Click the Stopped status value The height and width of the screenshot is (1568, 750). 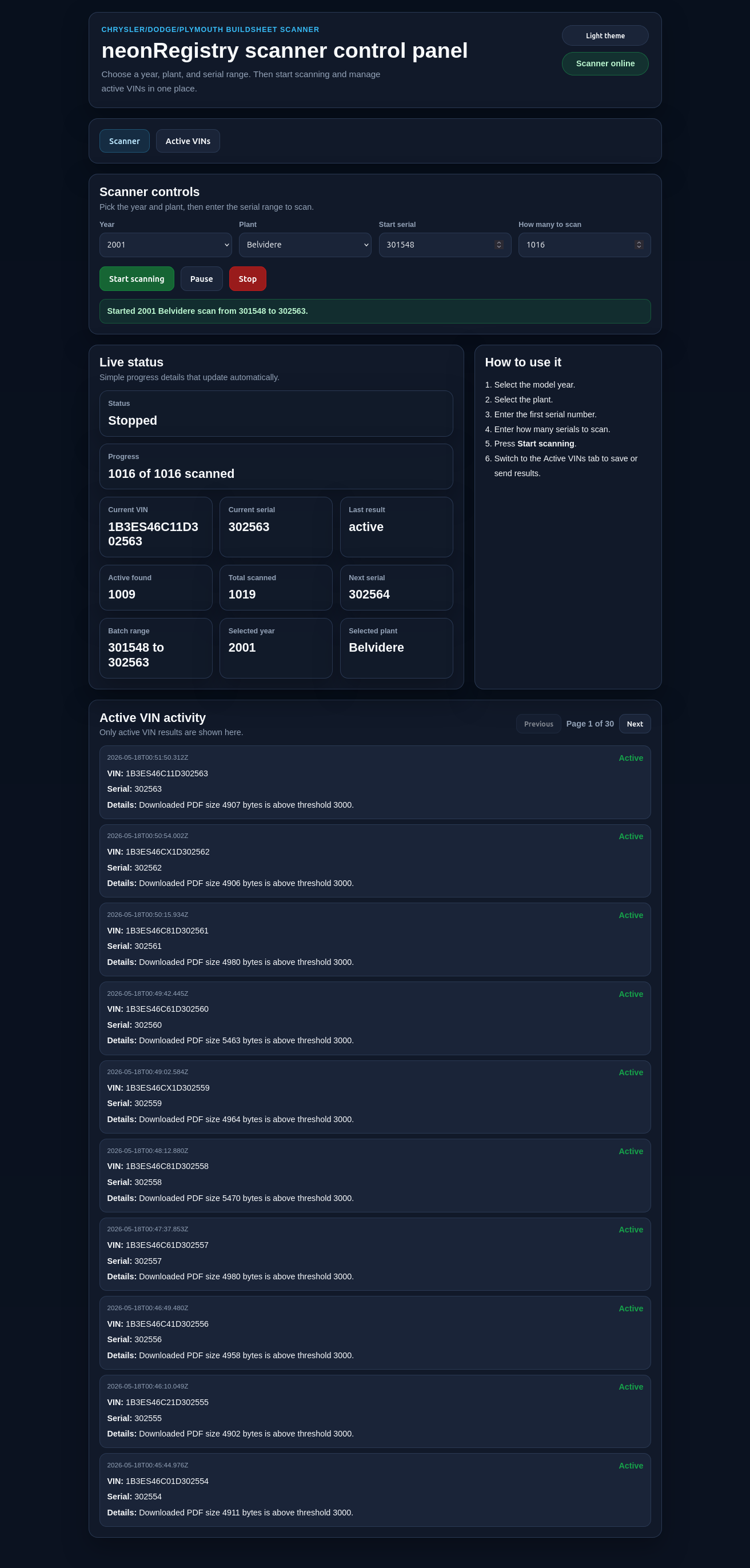tap(133, 421)
